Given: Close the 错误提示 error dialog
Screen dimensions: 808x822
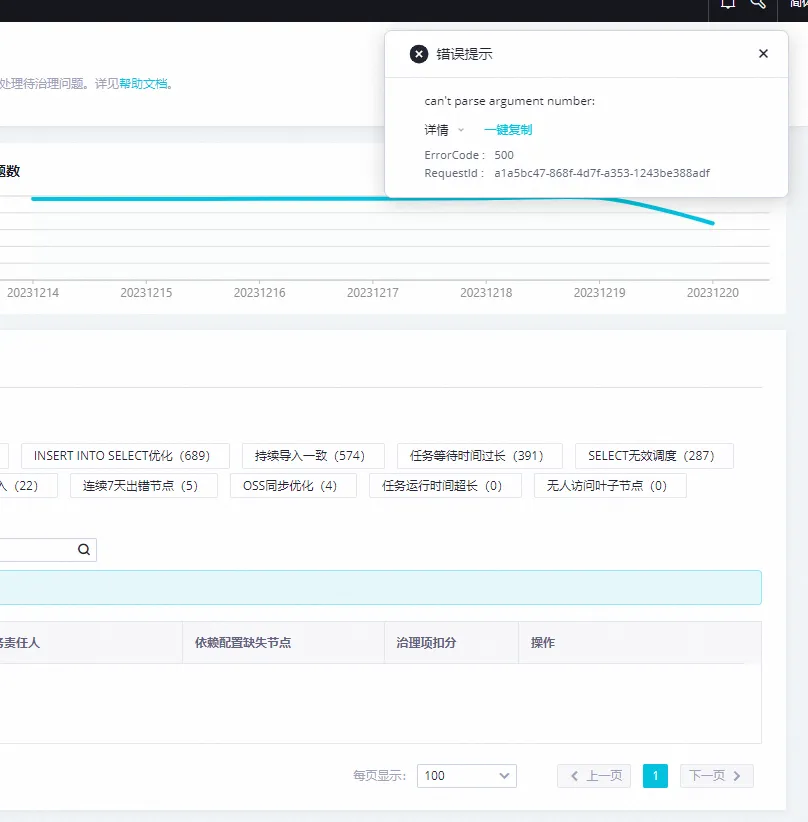Looking at the screenshot, I should [763, 53].
